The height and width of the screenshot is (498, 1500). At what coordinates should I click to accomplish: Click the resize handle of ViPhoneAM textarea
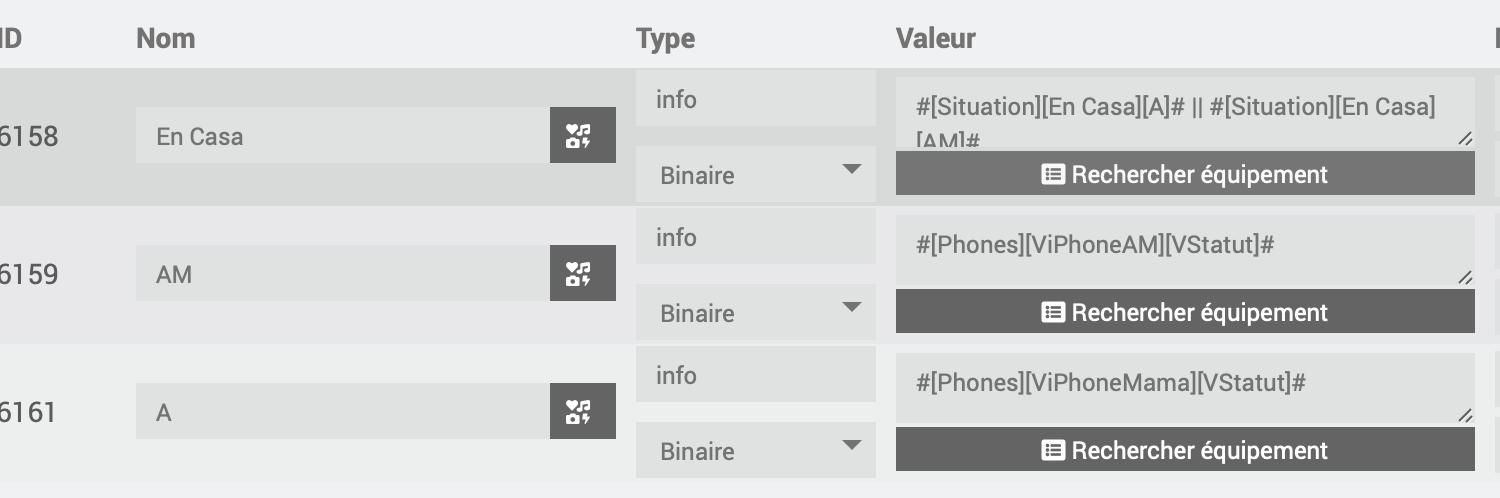coord(1465,277)
